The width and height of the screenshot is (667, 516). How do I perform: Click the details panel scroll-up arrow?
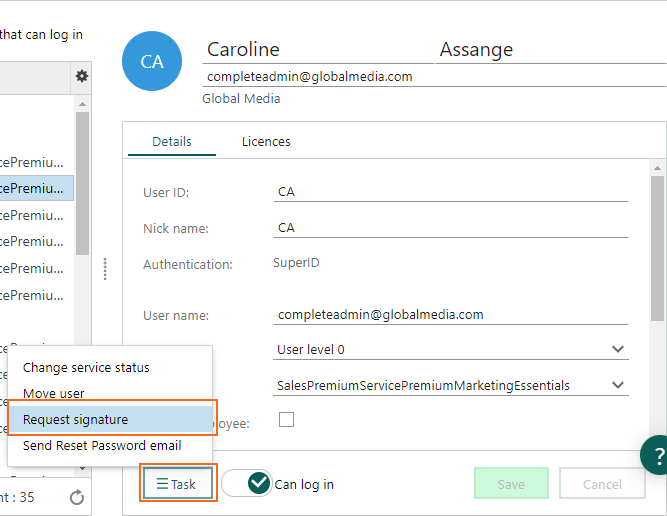click(657, 168)
